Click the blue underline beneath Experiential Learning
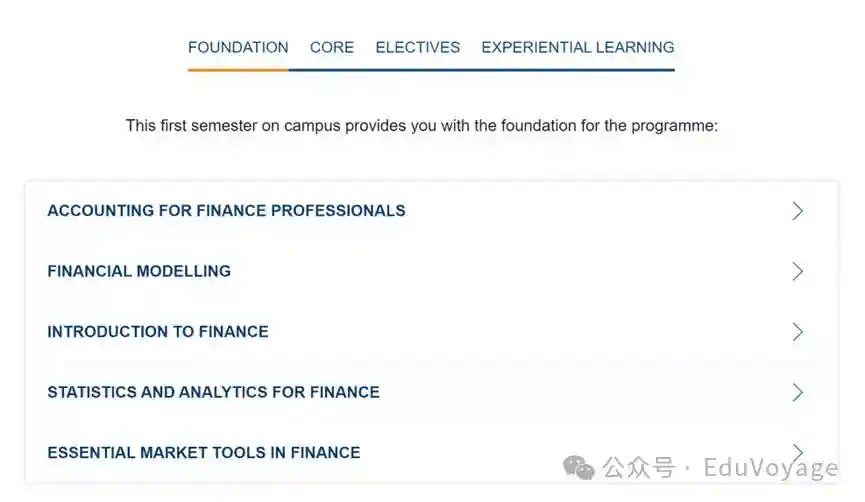865x502 pixels. pos(578,70)
